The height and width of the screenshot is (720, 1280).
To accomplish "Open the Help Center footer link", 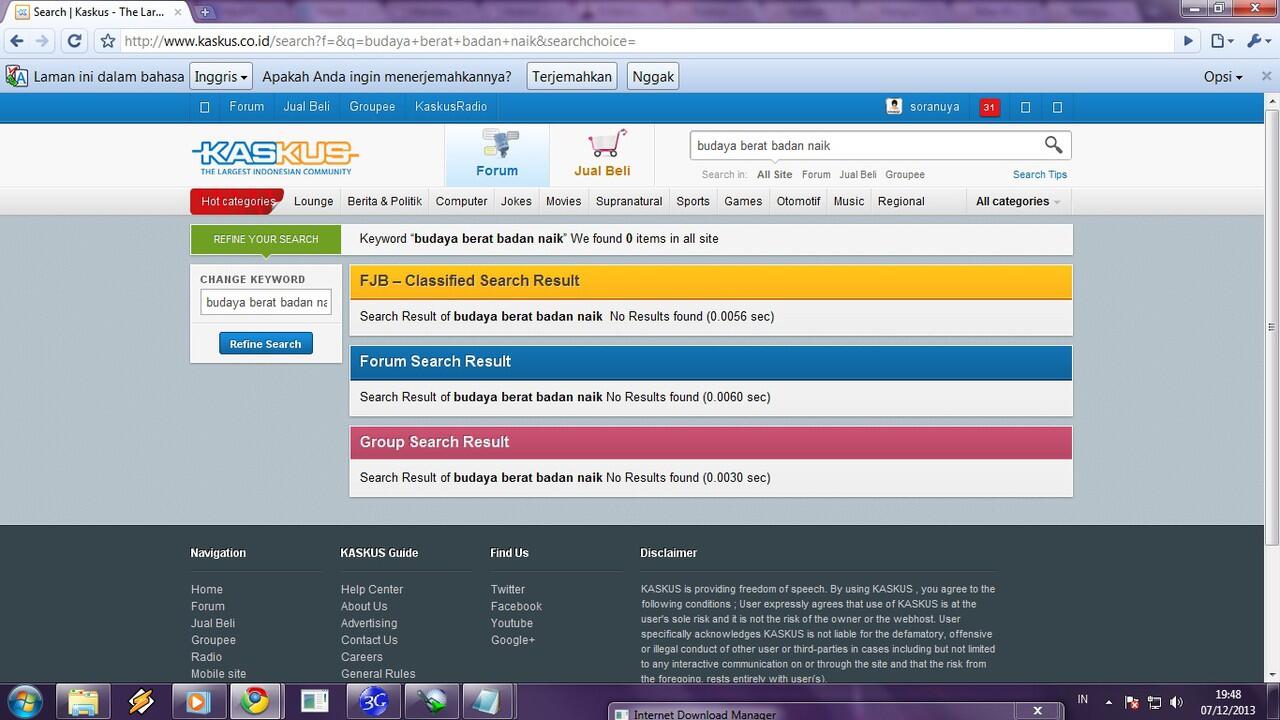I will (x=372, y=590).
